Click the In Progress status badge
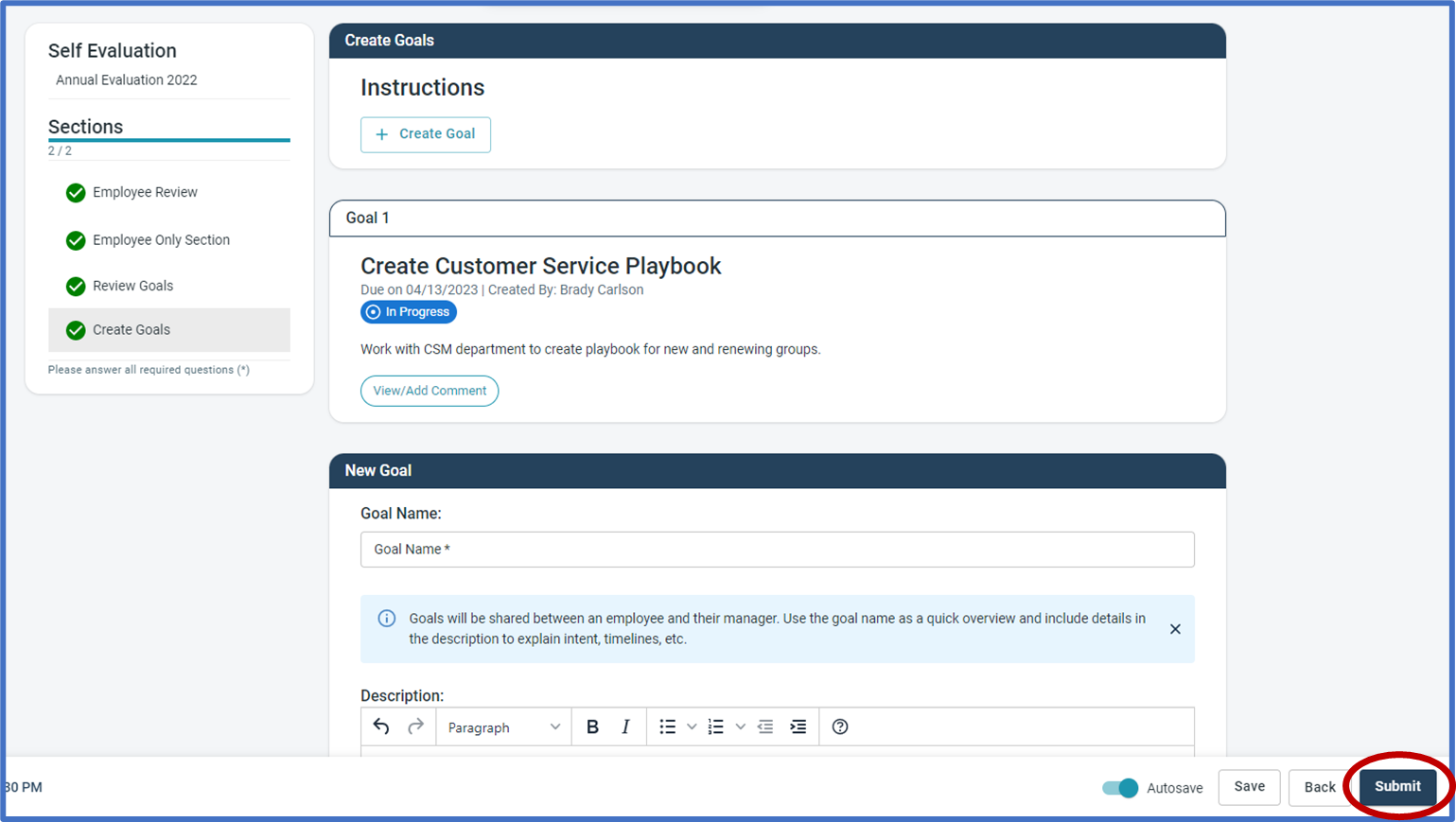The height and width of the screenshot is (822, 1456). tap(409, 312)
